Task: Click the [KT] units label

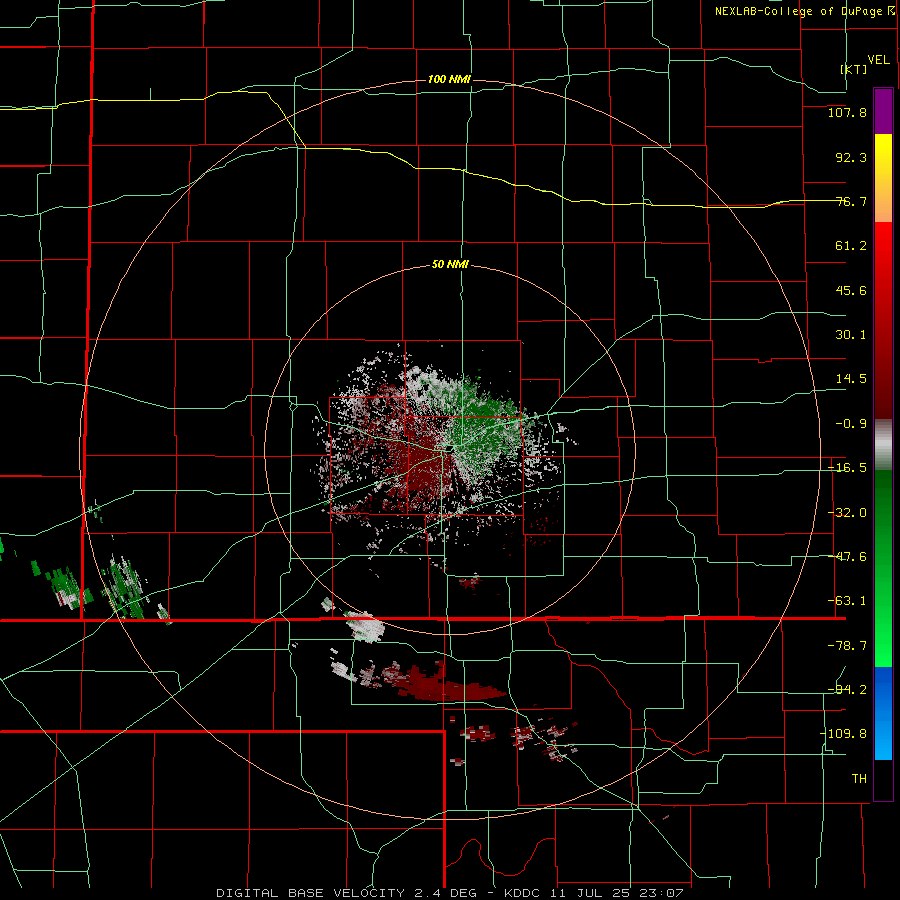Action: [854, 69]
